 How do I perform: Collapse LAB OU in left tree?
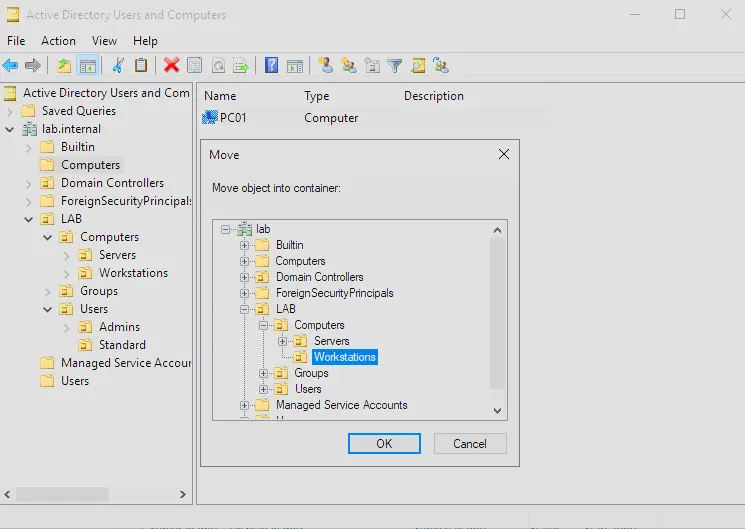click(29, 219)
